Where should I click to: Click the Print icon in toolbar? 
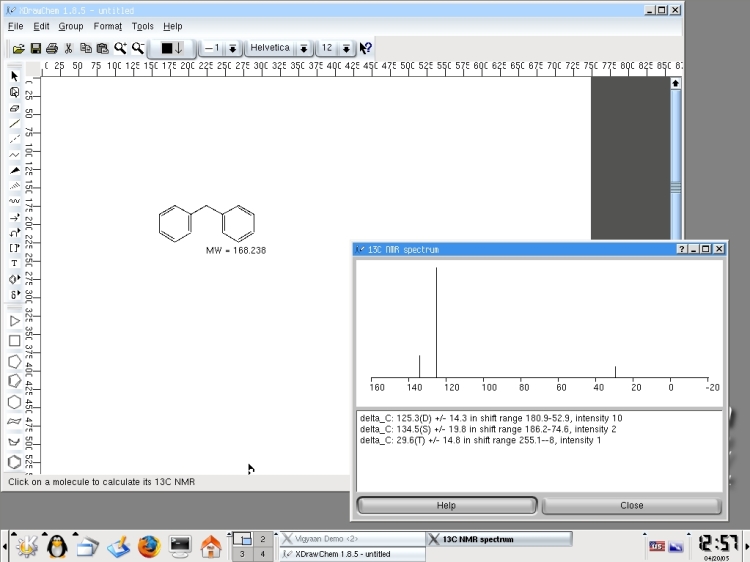tap(51, 48)
